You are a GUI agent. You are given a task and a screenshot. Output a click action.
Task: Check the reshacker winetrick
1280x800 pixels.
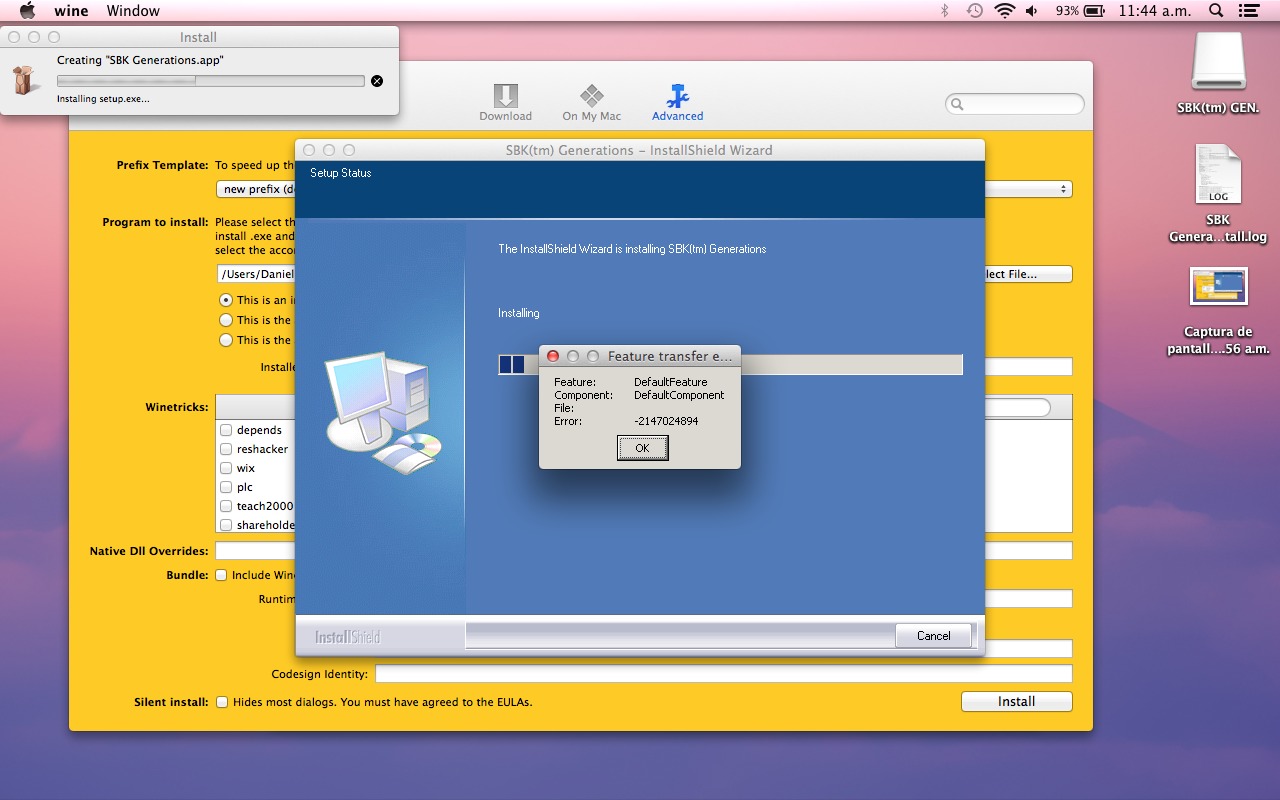coord(226,449)
